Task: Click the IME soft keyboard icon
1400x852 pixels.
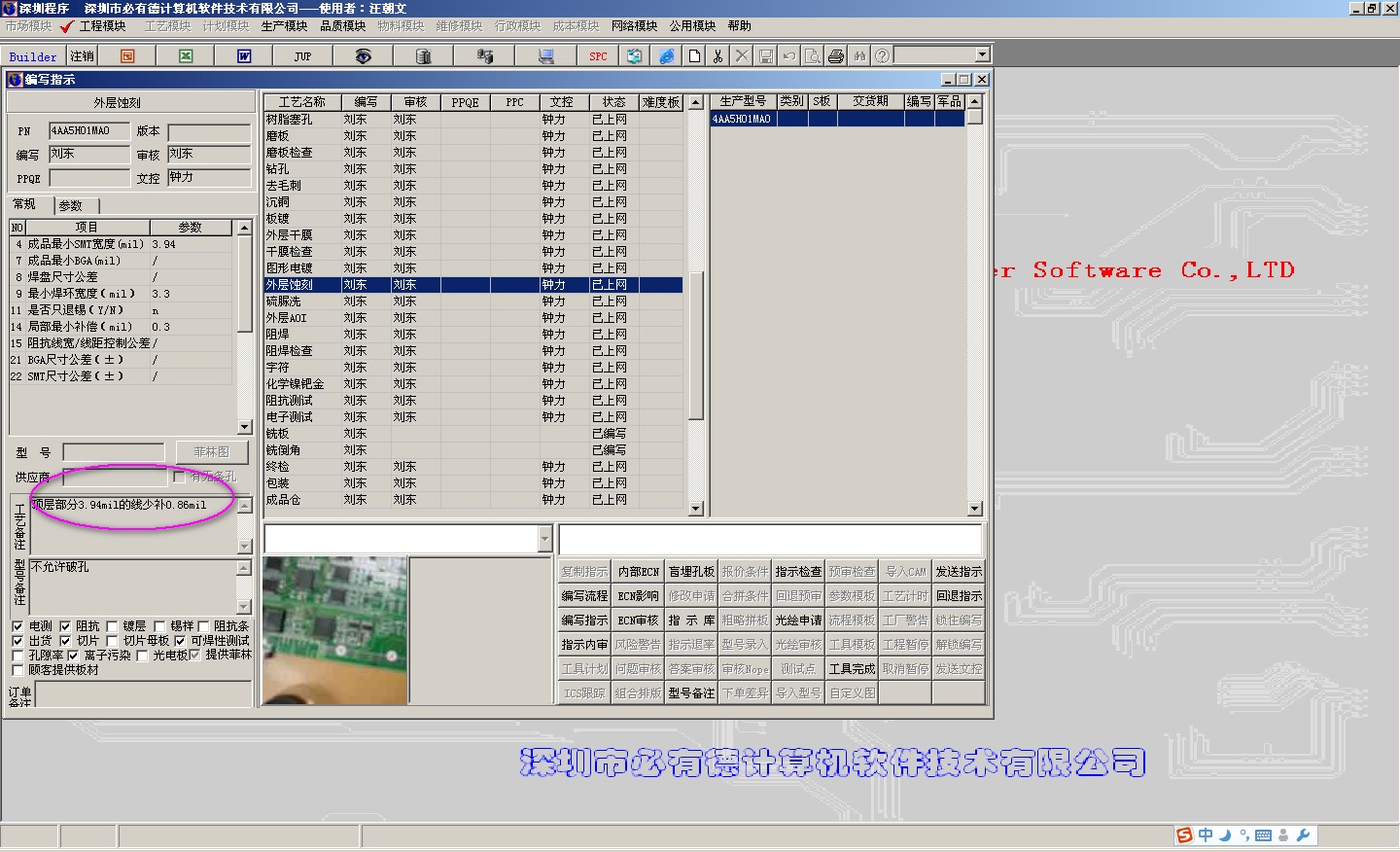Action: click(x=1263, y=835)
